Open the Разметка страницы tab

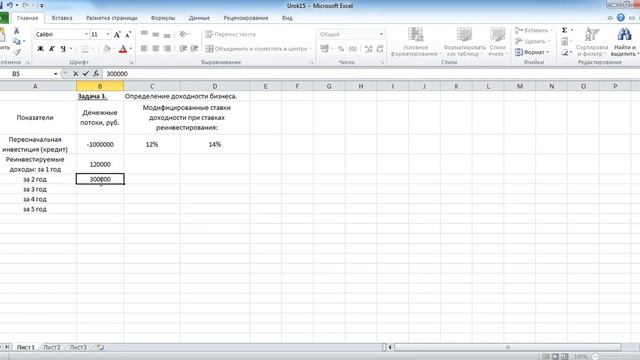pos(111,18)
